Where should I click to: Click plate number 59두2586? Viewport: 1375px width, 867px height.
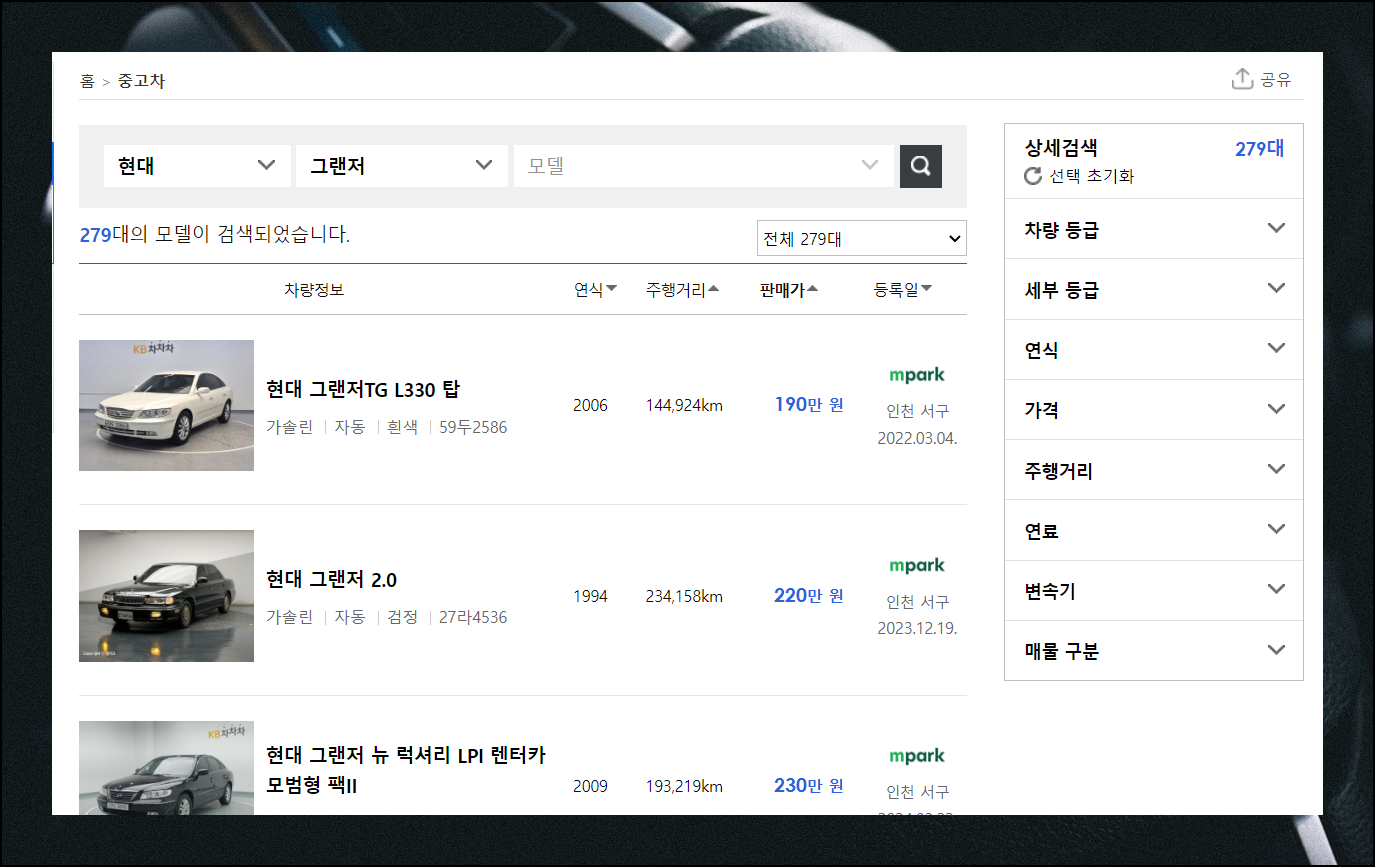point(473,427)
